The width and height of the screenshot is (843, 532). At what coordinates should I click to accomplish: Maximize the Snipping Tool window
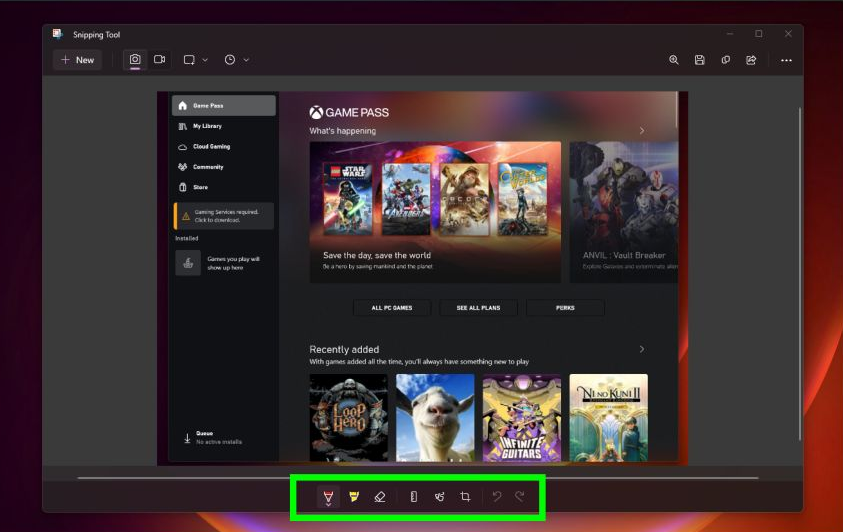(x=759, y=34)
